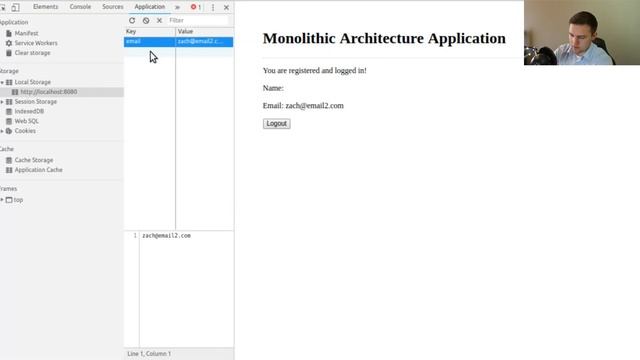
Task: Click the top frame window icon
Action: [9, 200]
